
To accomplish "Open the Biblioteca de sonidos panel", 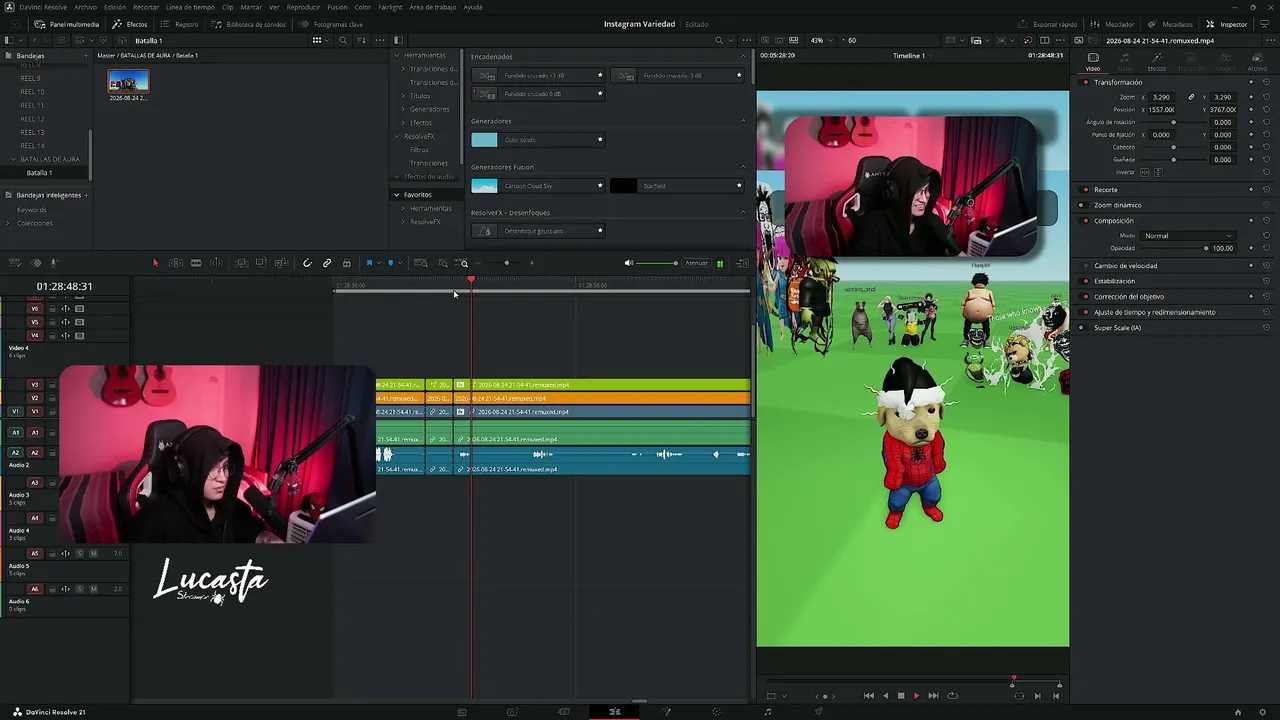I will (249, 24).
